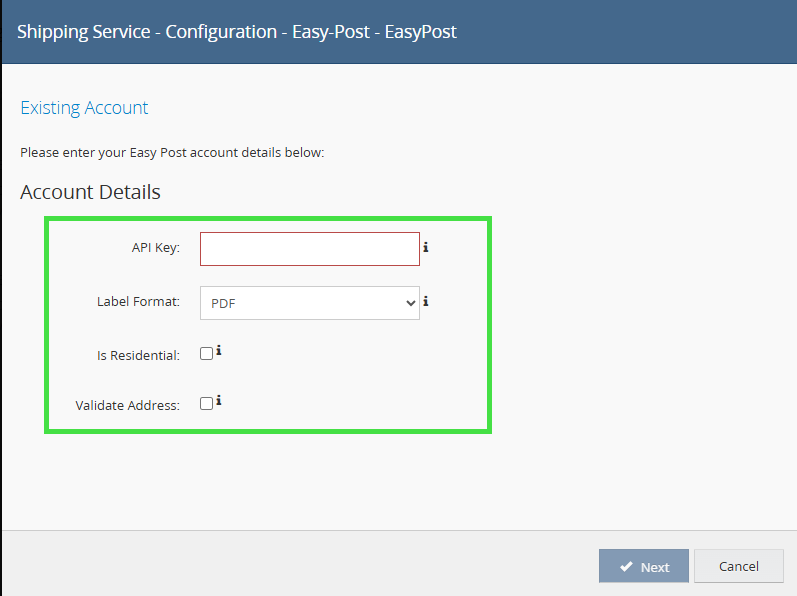Click the Account Details heading

click(90, 192)
